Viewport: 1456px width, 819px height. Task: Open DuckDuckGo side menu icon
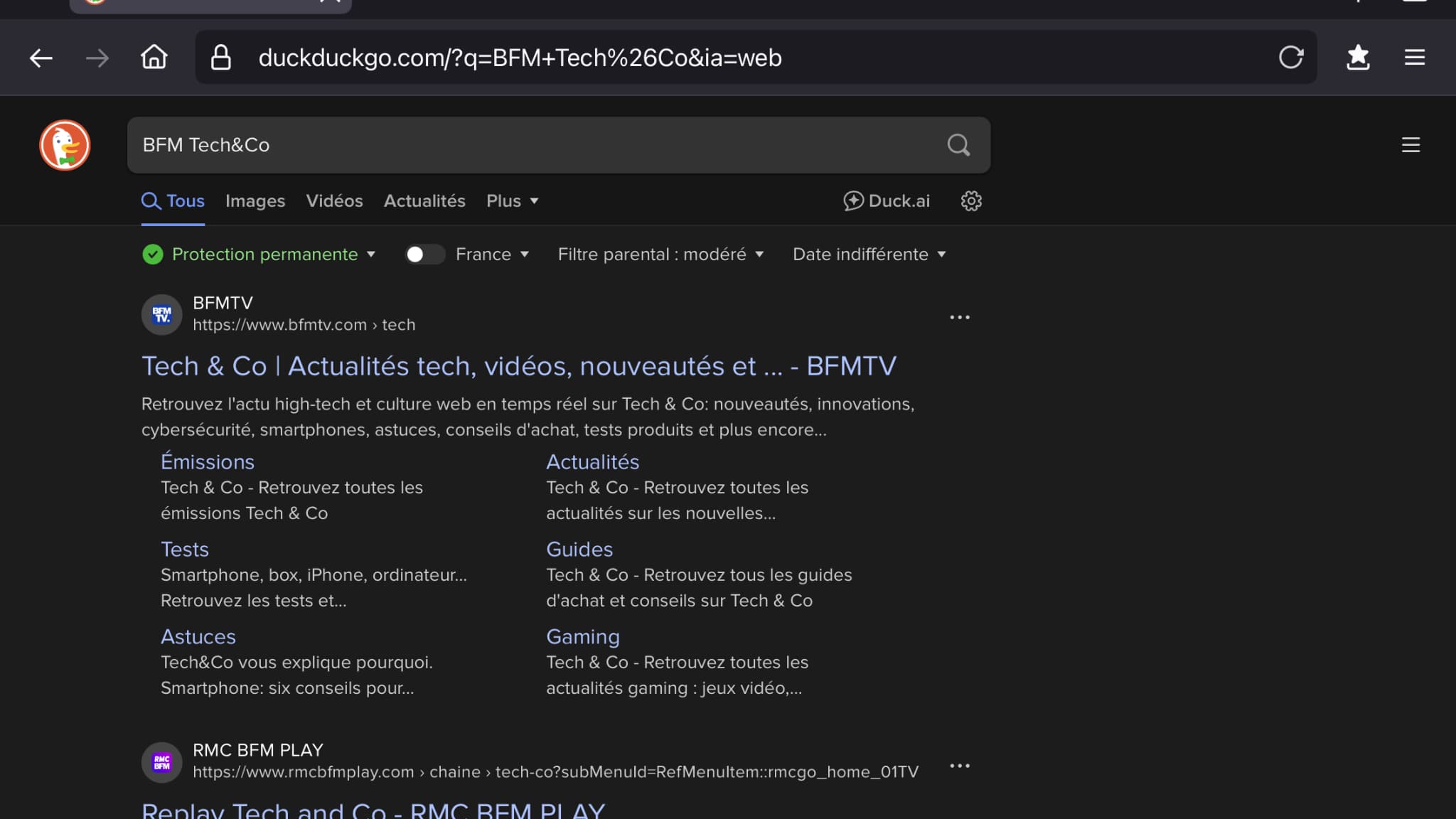(x=1410, y=145)
